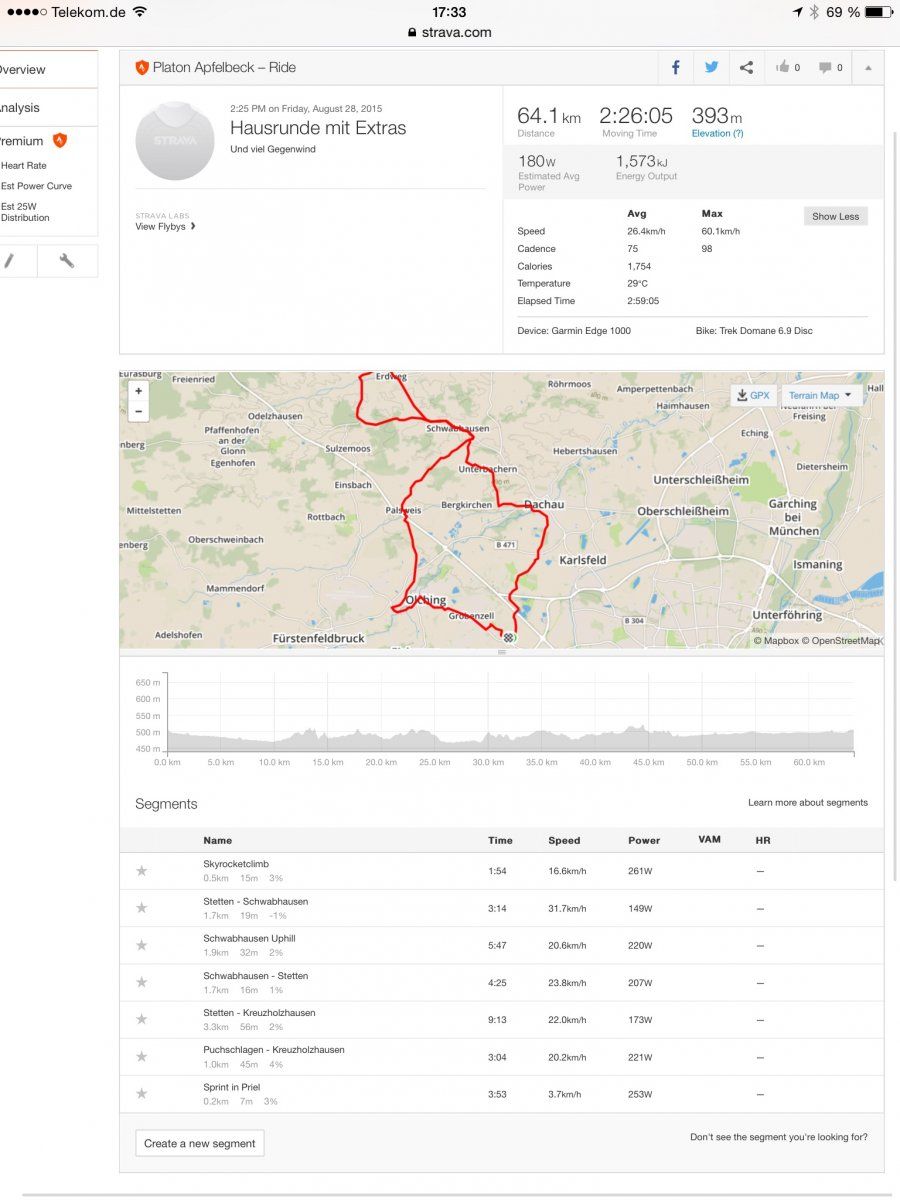Star the Schwabhausen Uphill segment
The height and width of the screenshot is (1200, 900).
142,945
